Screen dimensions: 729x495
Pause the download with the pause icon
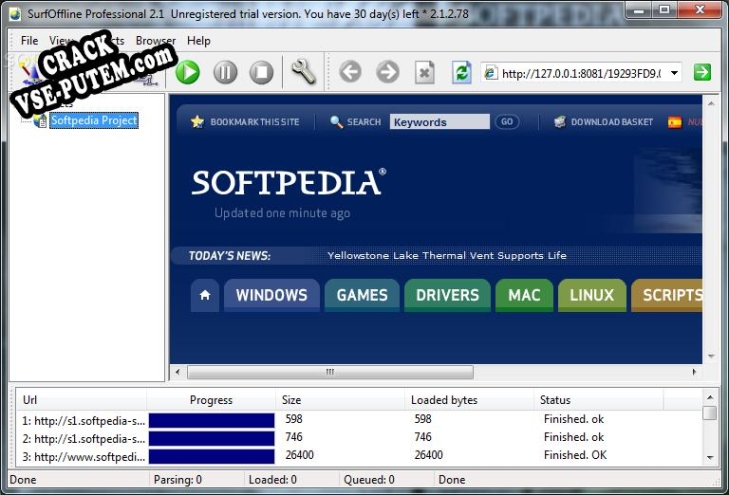point(225,72)
